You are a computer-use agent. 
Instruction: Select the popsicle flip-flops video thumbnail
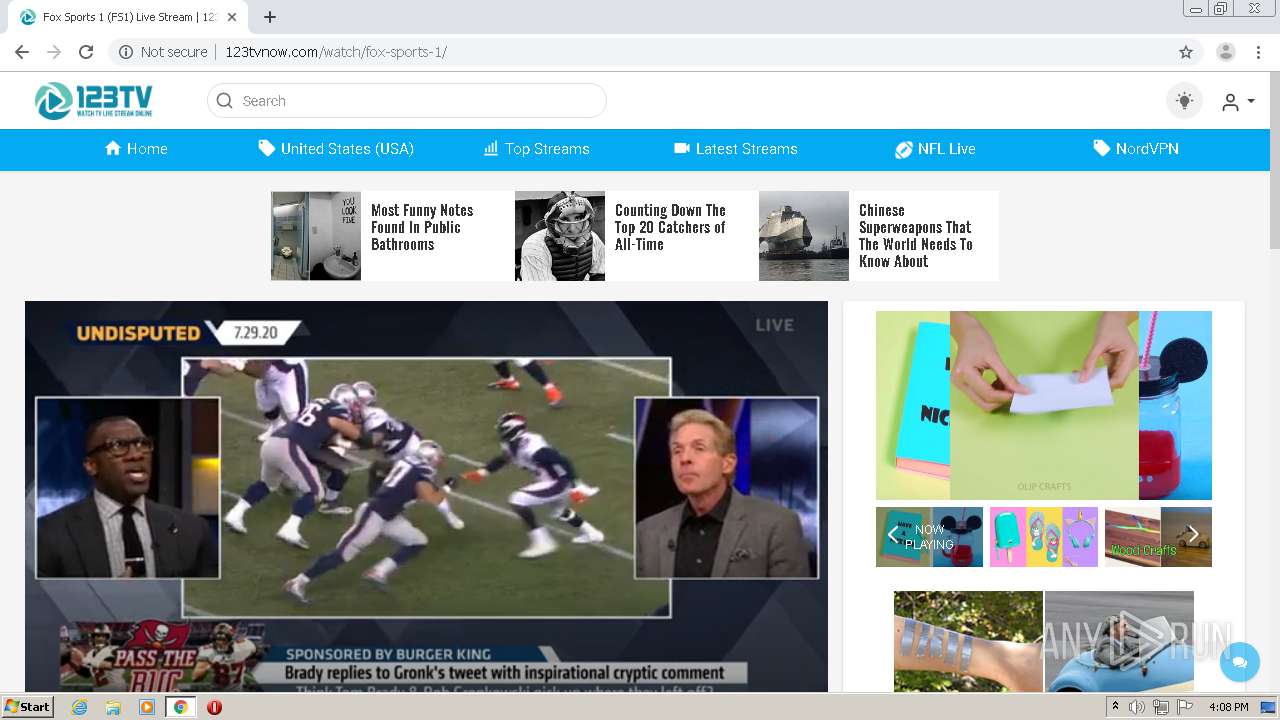[1044, 537]
